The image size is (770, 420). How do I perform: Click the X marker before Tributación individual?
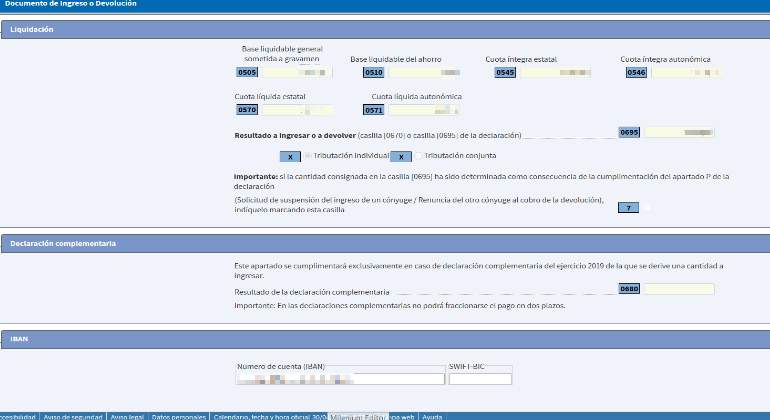pyautogui.click(x=290, y=157)
